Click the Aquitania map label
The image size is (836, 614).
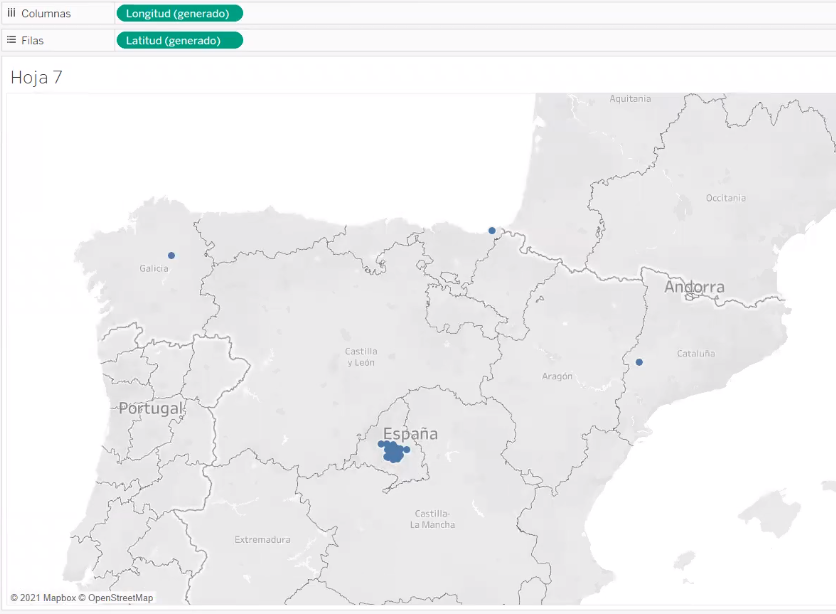(630, 99)
